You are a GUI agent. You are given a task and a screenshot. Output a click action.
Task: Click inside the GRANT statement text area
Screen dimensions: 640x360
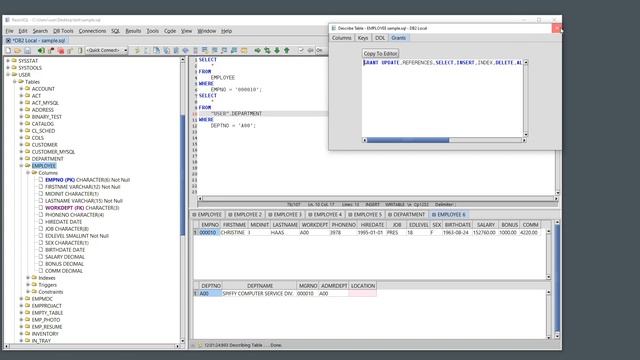point(442,98)
